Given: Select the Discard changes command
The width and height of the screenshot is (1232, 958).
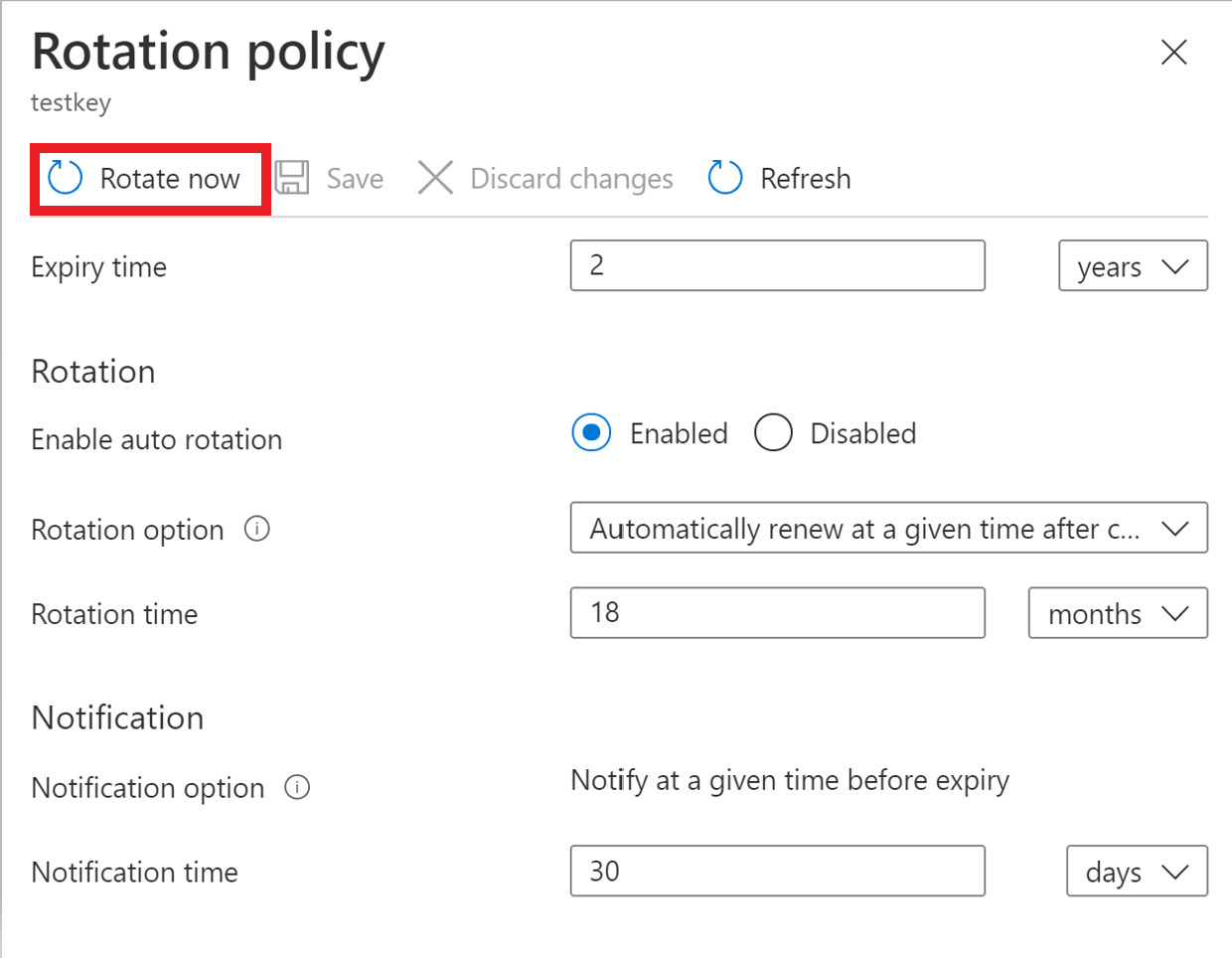Looking at the screenshot, I should point(544,177).
